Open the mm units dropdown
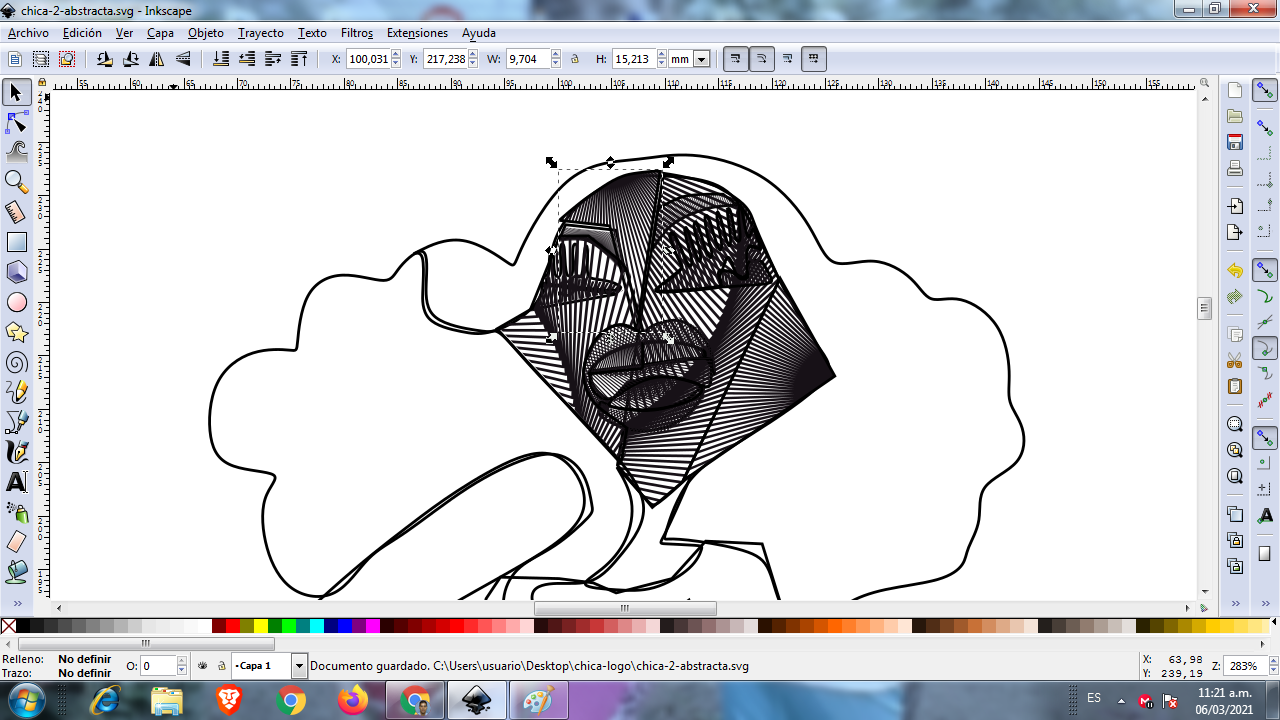The width and height of the screenshot is (1280, 720). click(701, 59)
